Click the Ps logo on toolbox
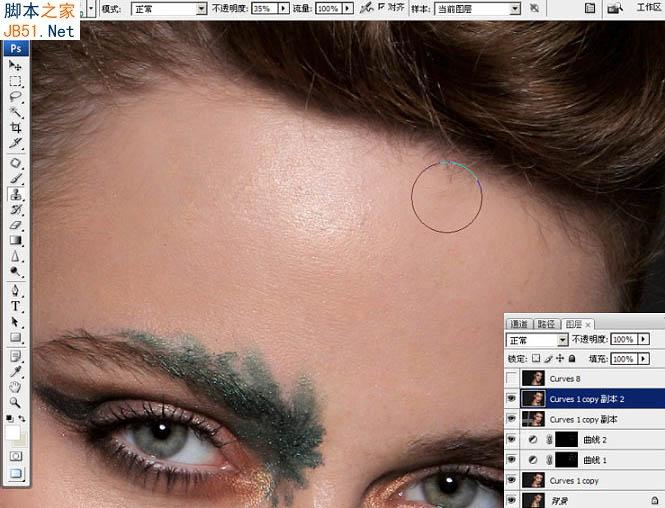665x508 pixels. (16, 48)
